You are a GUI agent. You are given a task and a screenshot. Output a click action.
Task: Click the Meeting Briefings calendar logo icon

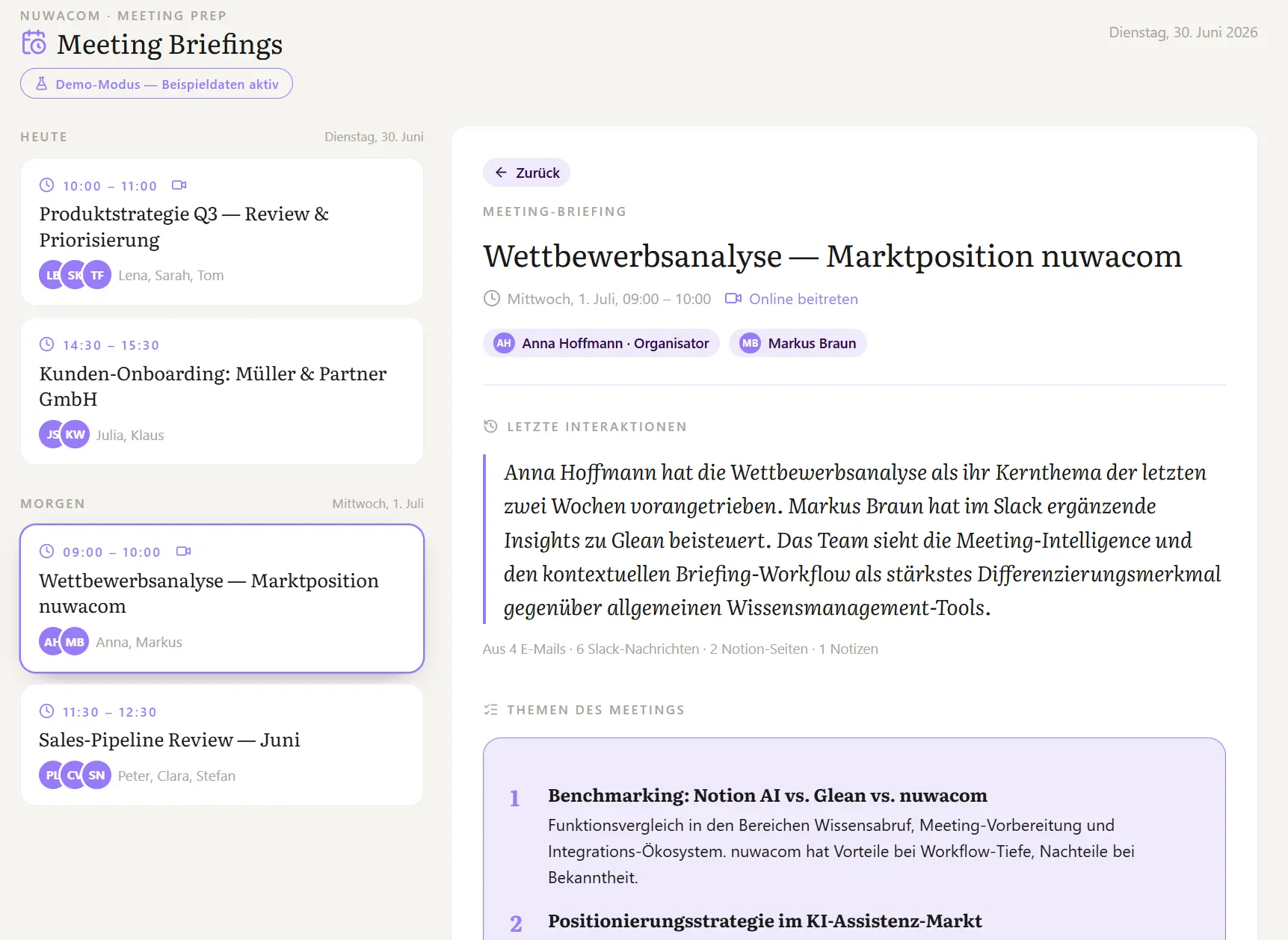coord(34,43)
